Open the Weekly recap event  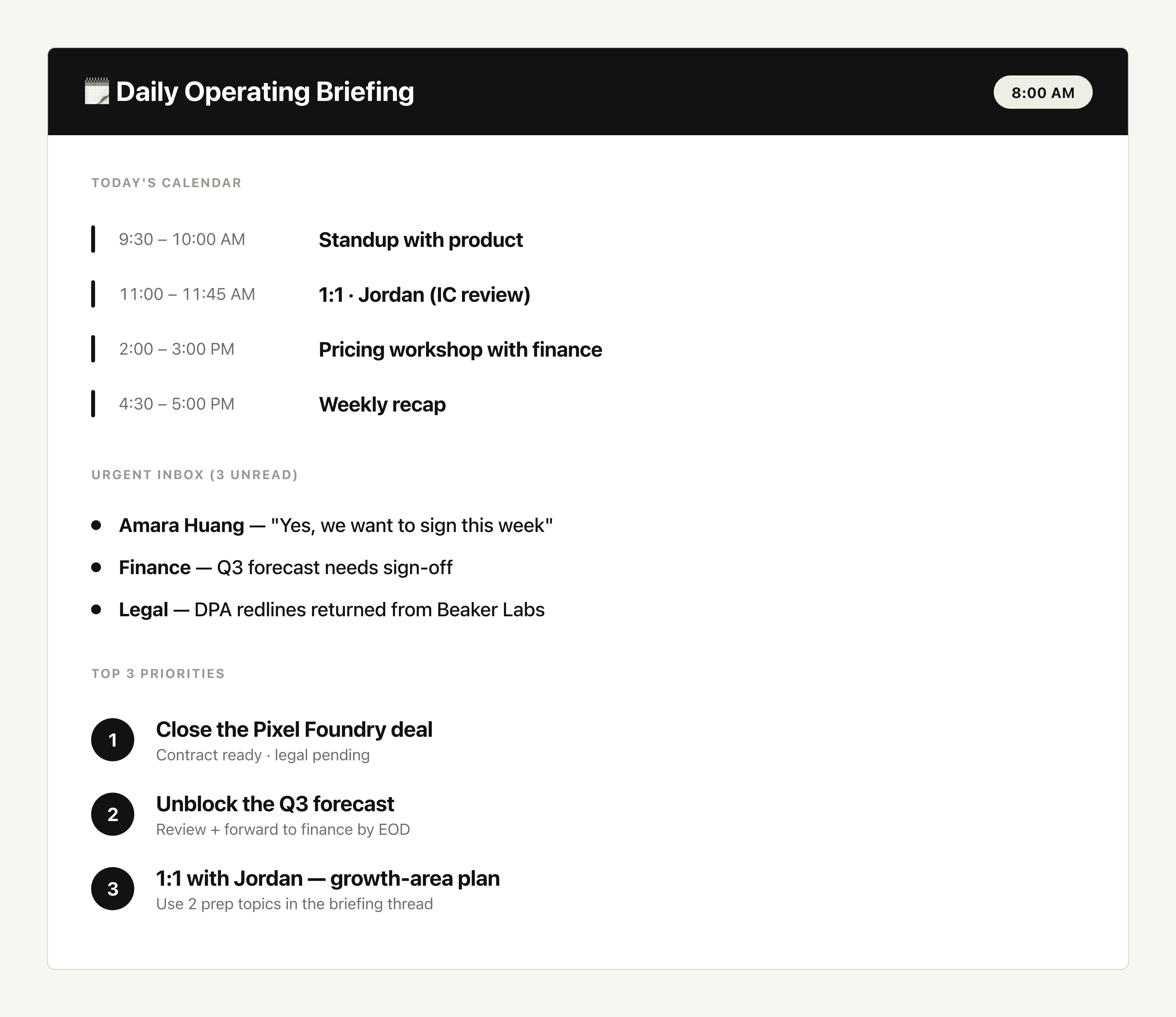coord(382,404)
